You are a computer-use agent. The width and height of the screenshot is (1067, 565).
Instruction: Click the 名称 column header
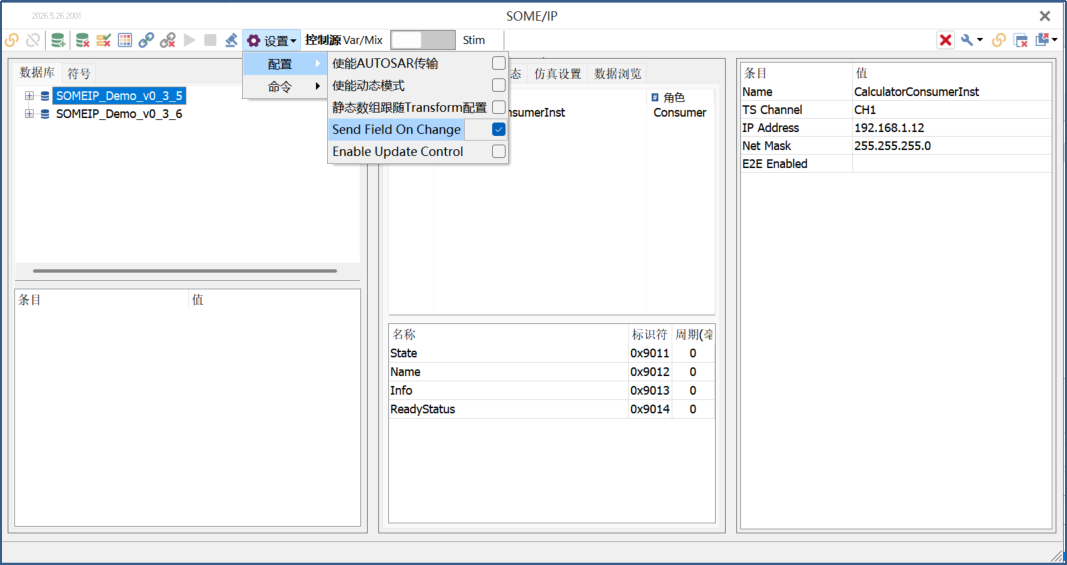coord(508,334)
